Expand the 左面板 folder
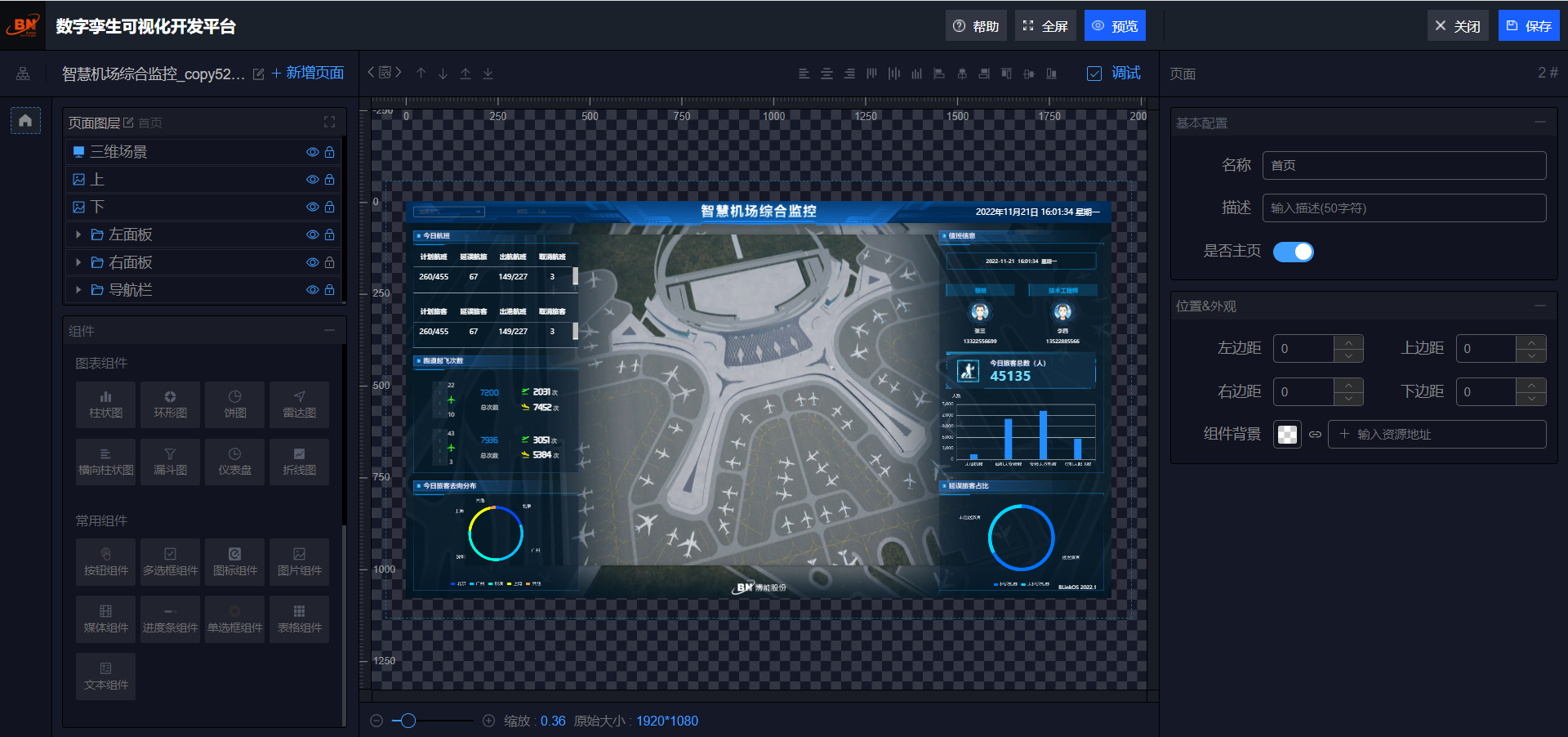 [78, 234]
